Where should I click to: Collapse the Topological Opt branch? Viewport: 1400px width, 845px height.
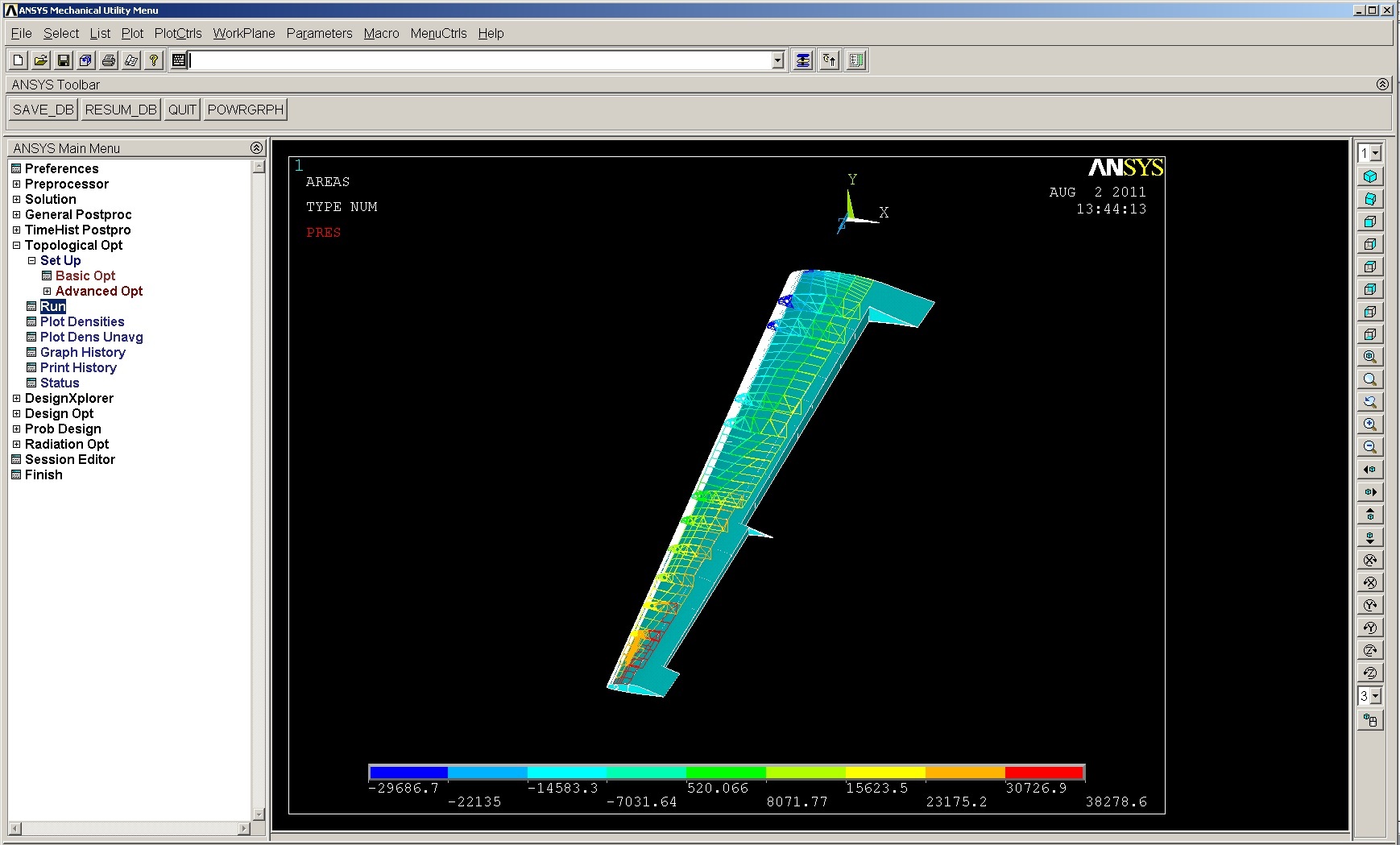pyautogui.click(x=17, y=245)
